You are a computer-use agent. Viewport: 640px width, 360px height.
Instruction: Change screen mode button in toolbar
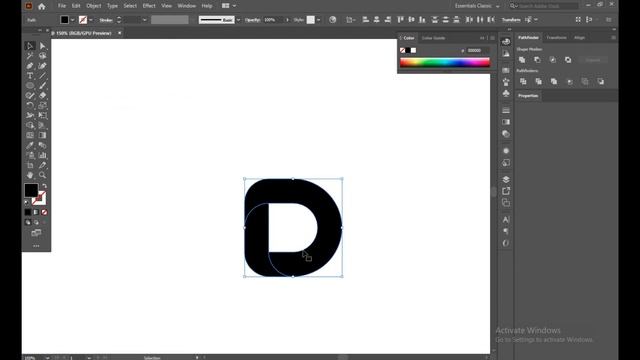tap(36, 233)
